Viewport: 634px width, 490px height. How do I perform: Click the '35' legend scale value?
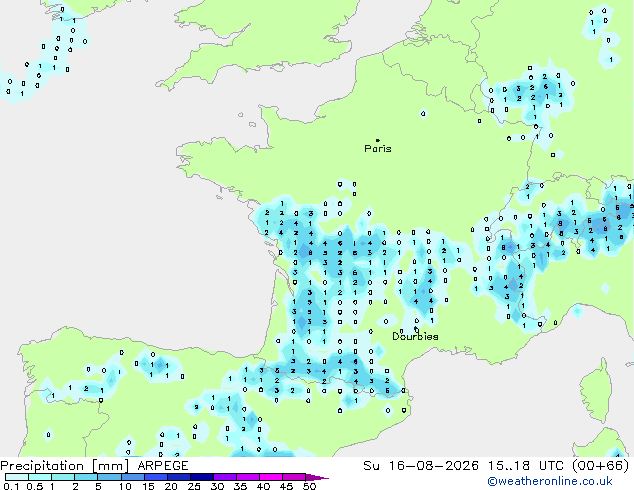[240, 486]
